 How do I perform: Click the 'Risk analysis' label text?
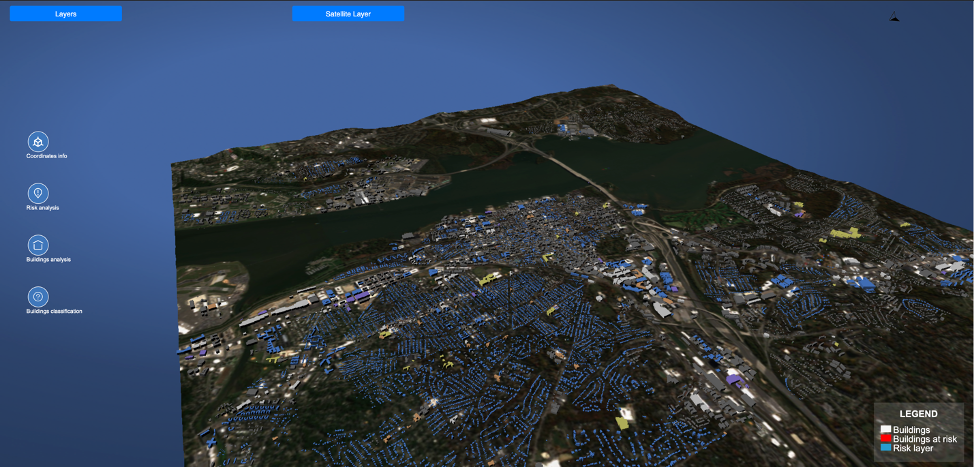43,208
